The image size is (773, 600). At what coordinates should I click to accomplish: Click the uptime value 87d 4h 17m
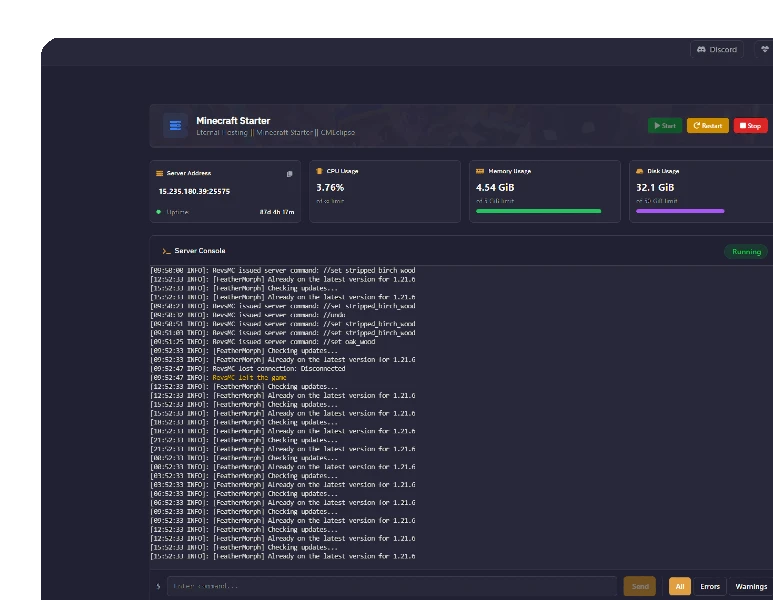pos(277,212)
